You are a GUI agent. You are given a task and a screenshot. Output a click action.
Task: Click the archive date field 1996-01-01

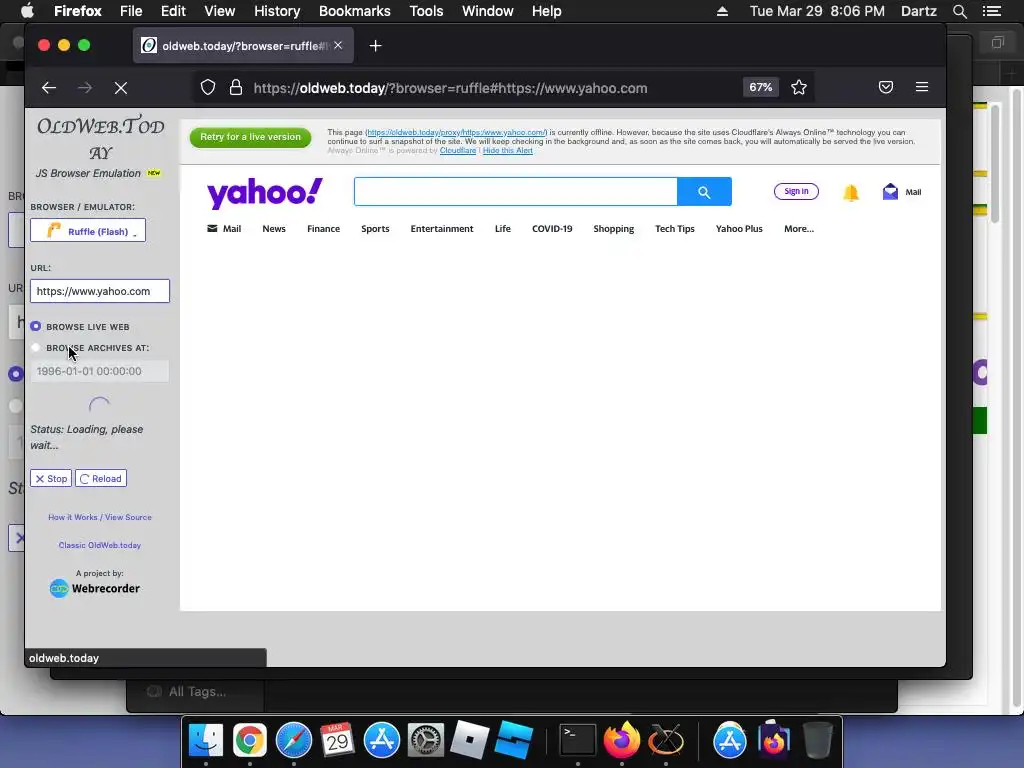(100, 371)
